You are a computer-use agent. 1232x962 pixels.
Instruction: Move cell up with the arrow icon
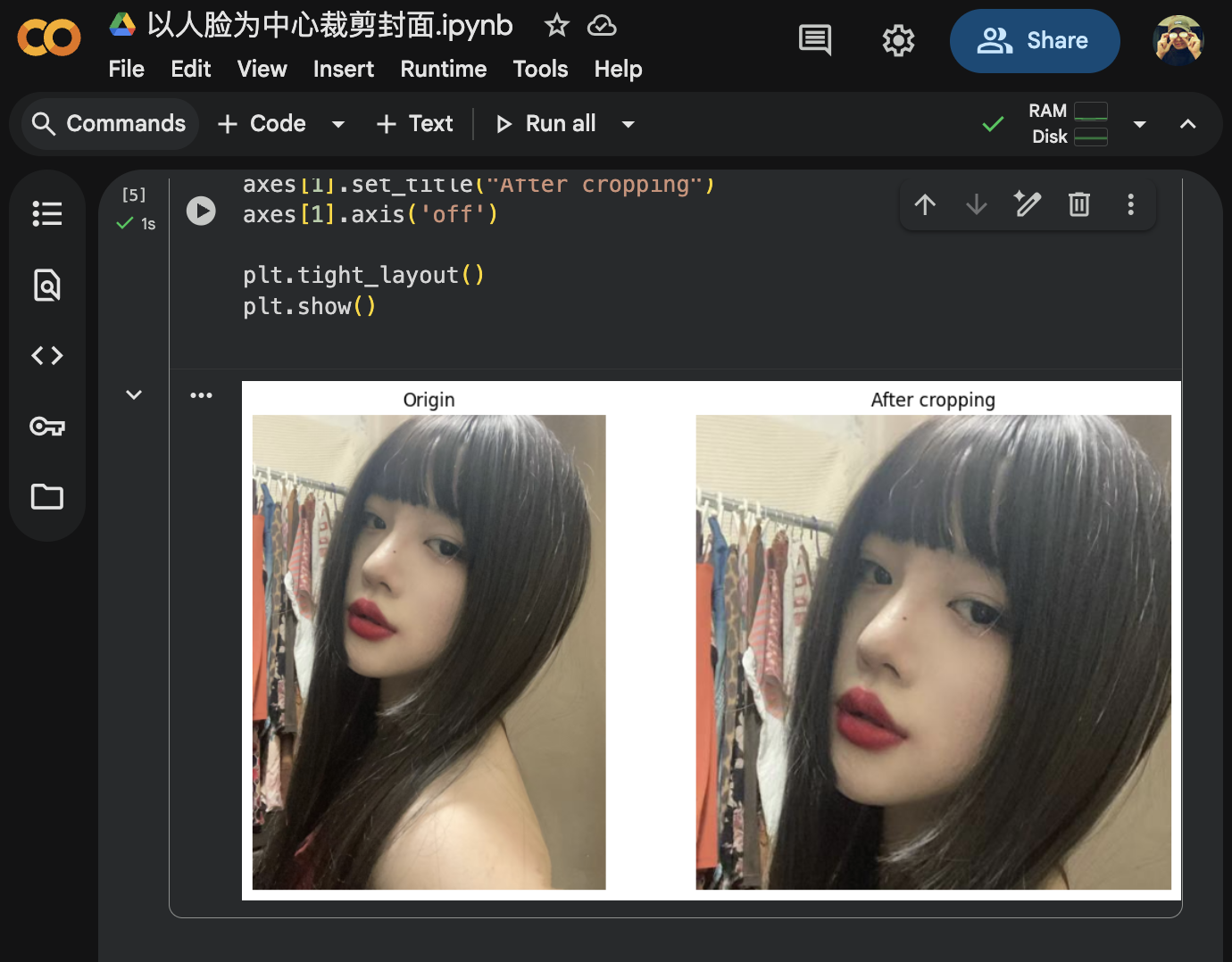pos(925,205)
